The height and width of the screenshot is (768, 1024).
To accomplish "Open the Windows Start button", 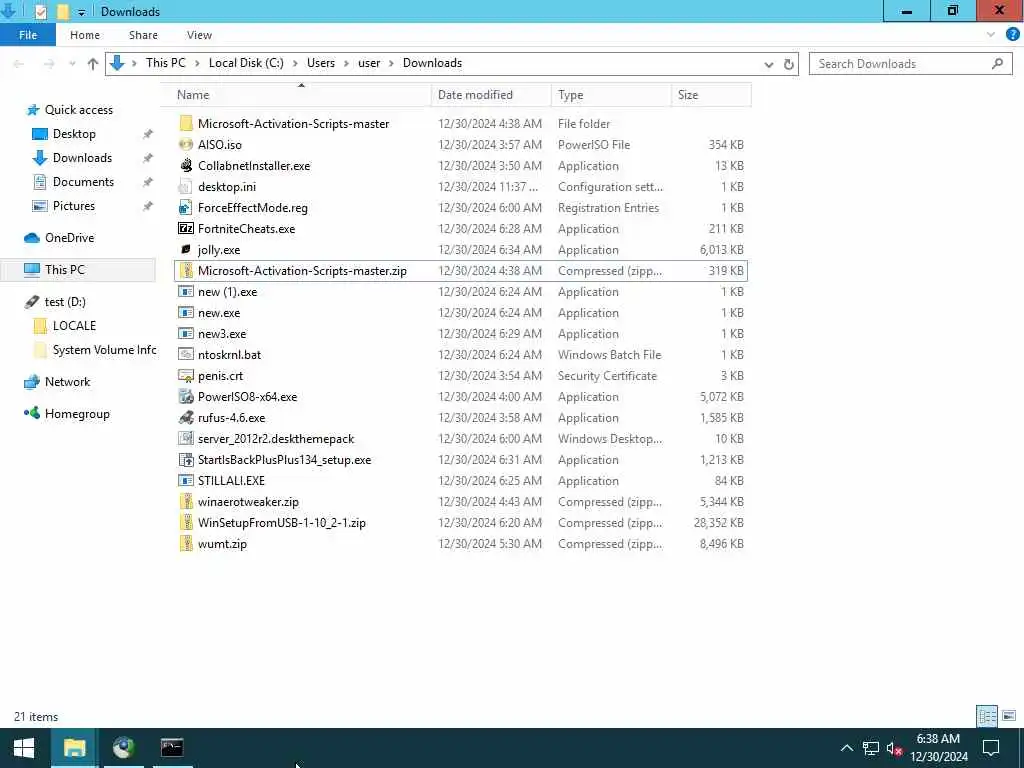I will point(24,748).
